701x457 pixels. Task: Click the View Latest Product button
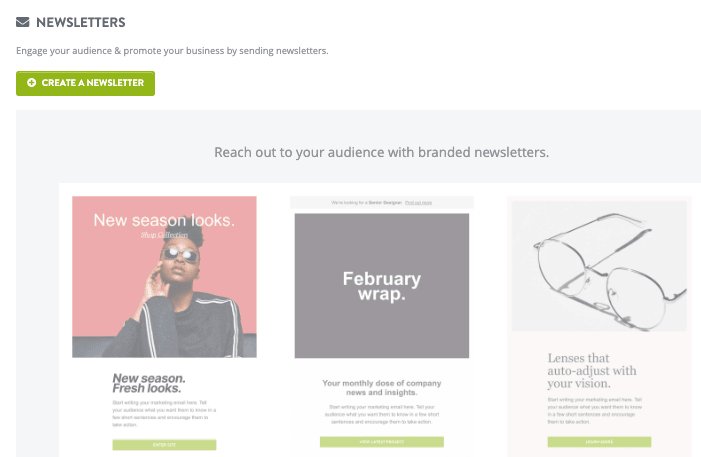[382, 442]
